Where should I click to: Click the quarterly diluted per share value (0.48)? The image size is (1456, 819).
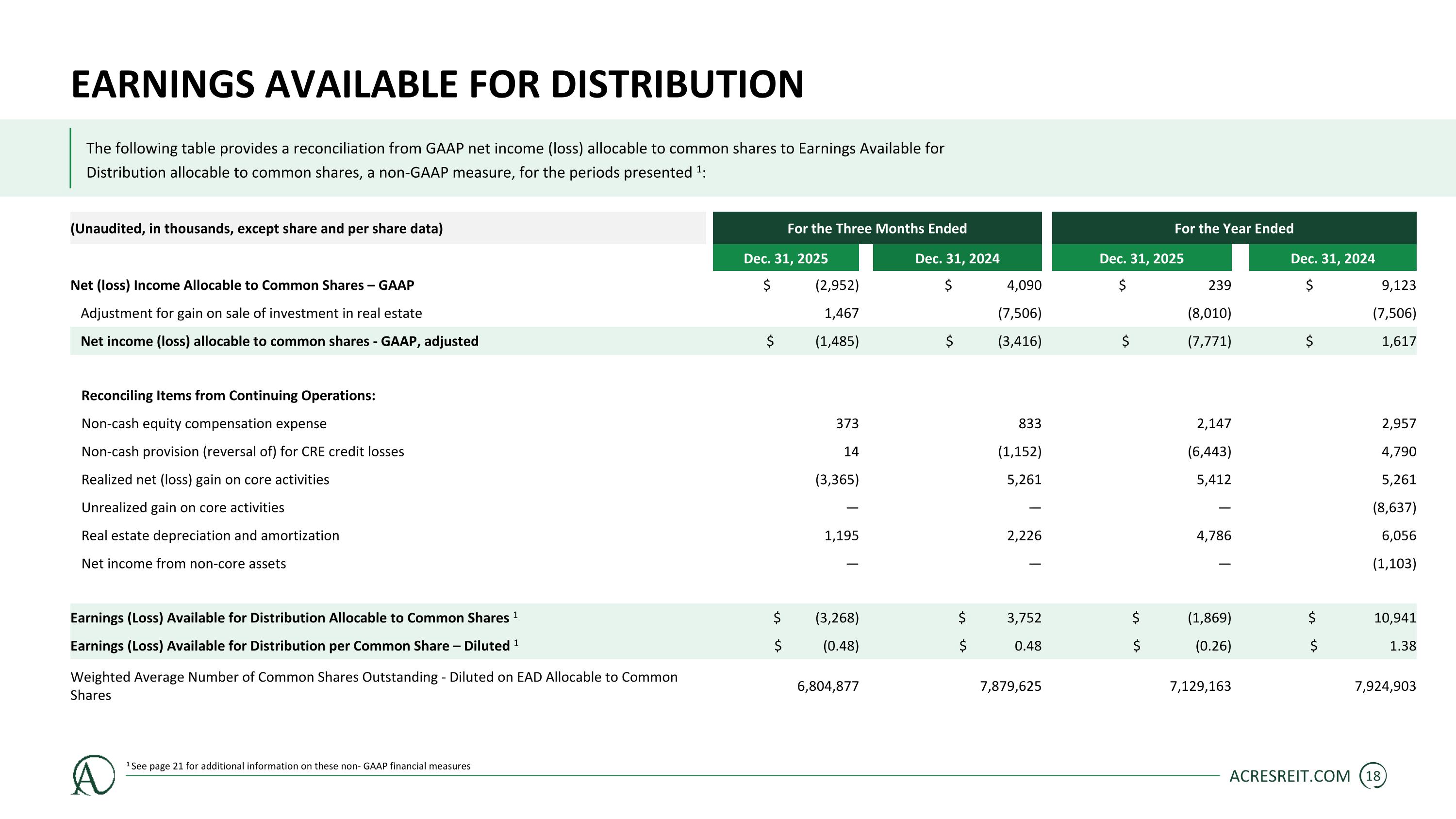pyautogui.click(x=841, y=646)
